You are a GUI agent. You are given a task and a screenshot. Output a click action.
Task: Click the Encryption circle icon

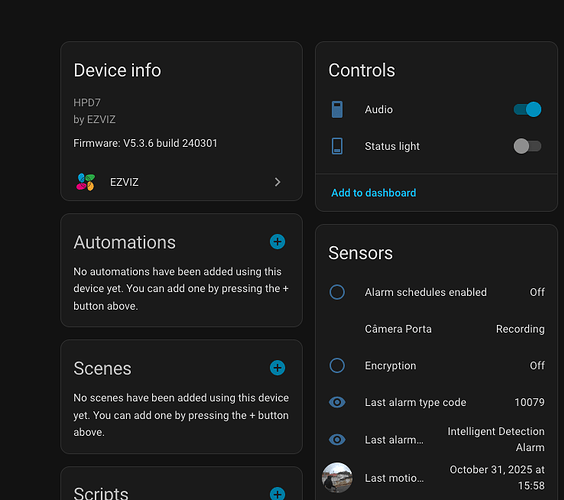point(337,365)
